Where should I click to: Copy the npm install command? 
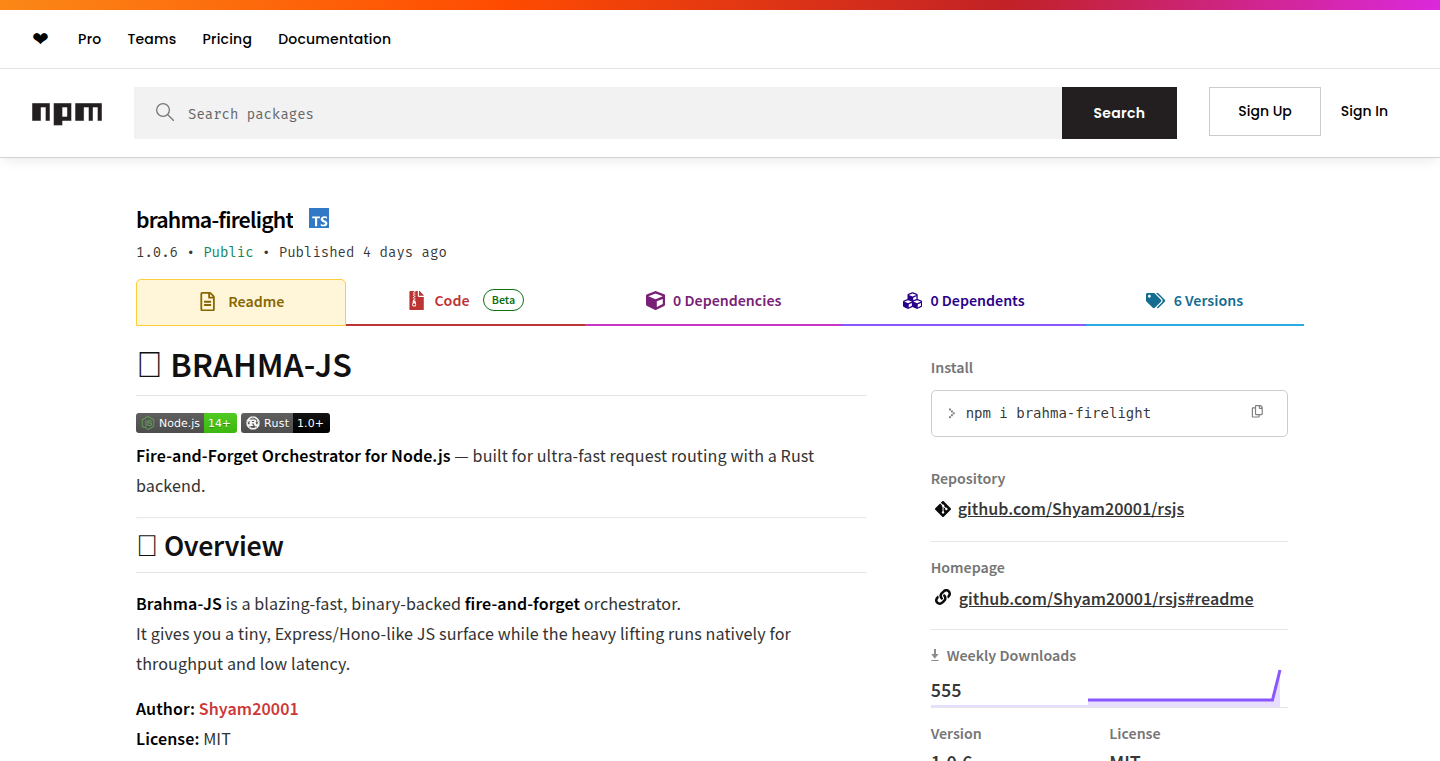[x=1257, y=412]
